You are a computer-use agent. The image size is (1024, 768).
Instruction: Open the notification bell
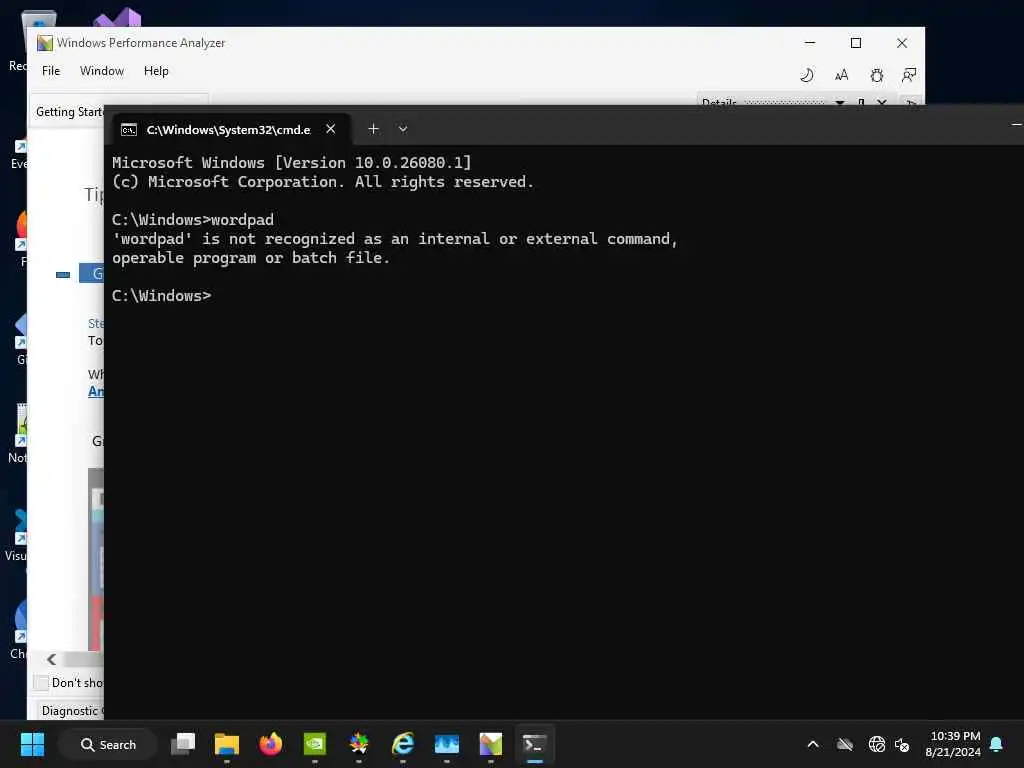click(997, 744)
